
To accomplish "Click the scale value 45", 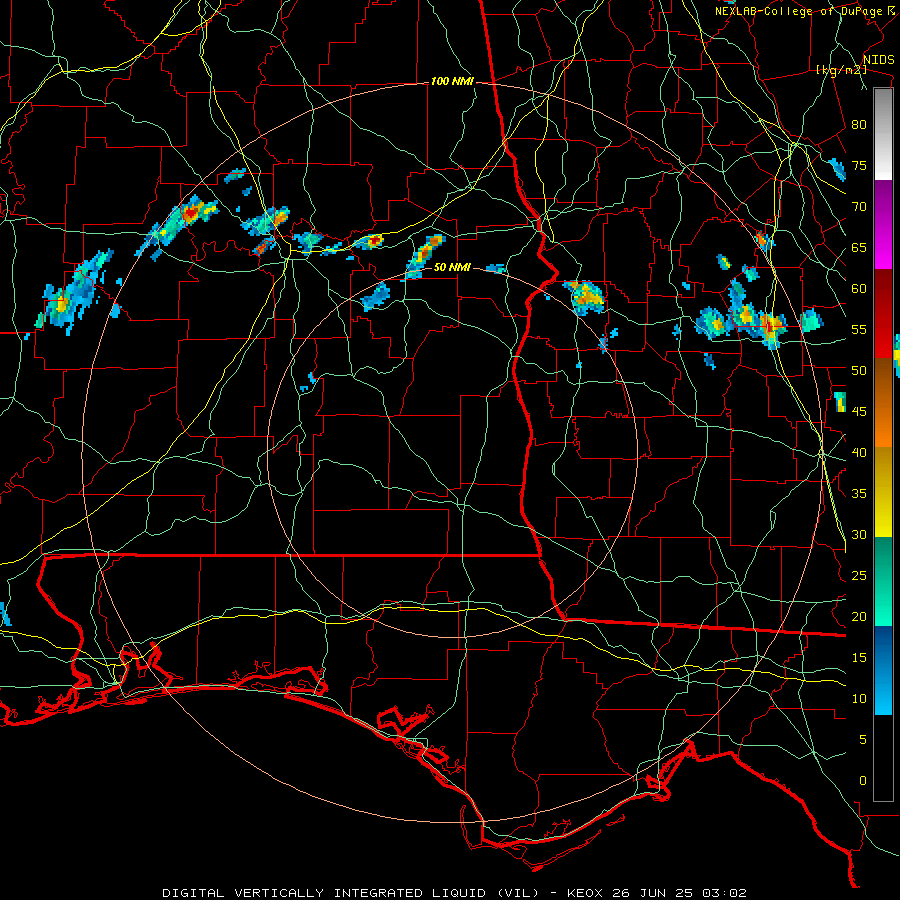I will (x=859, y=412).
